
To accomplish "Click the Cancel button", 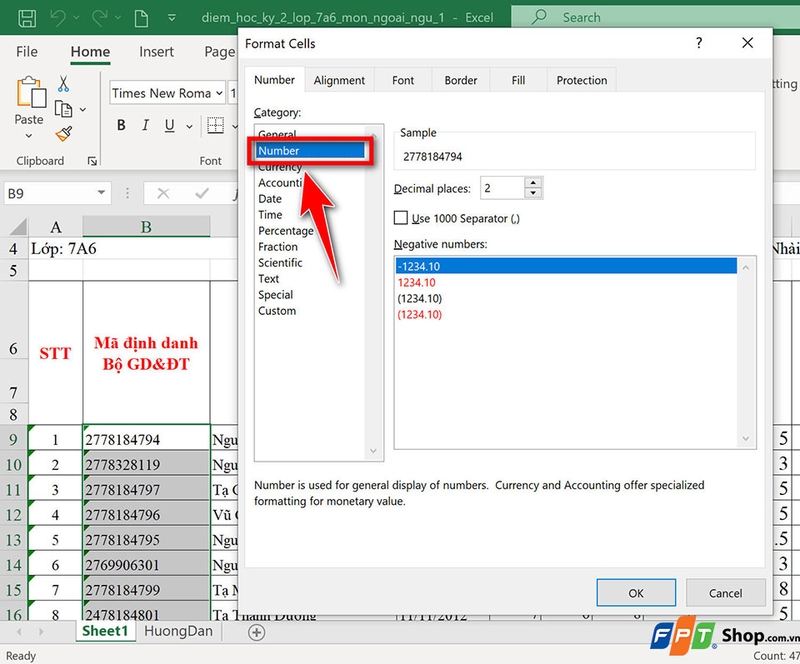I will [x=726, y=593].
